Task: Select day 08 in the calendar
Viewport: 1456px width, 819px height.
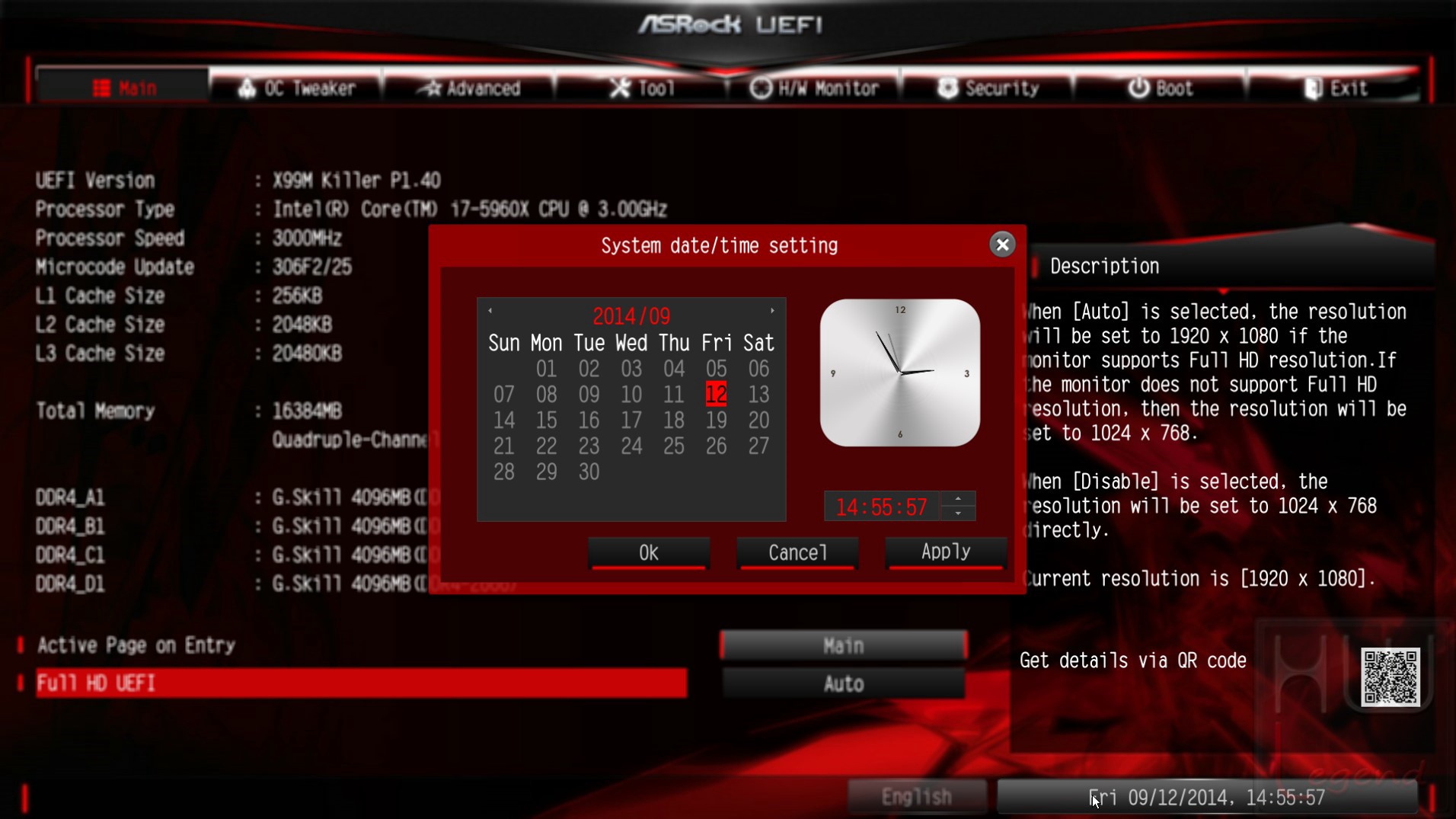Action: click(546, 395)
